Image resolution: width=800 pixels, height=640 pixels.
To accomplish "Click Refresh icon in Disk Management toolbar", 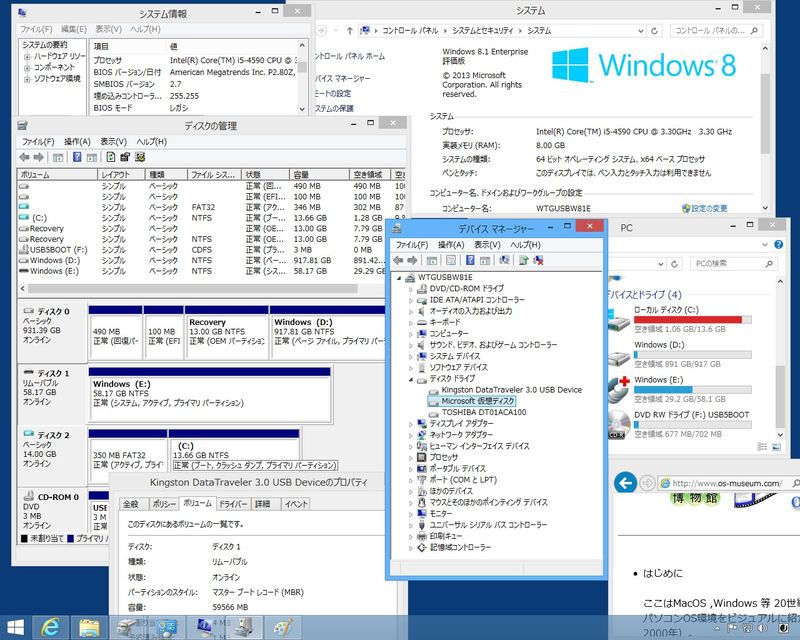I will [111, 157].
